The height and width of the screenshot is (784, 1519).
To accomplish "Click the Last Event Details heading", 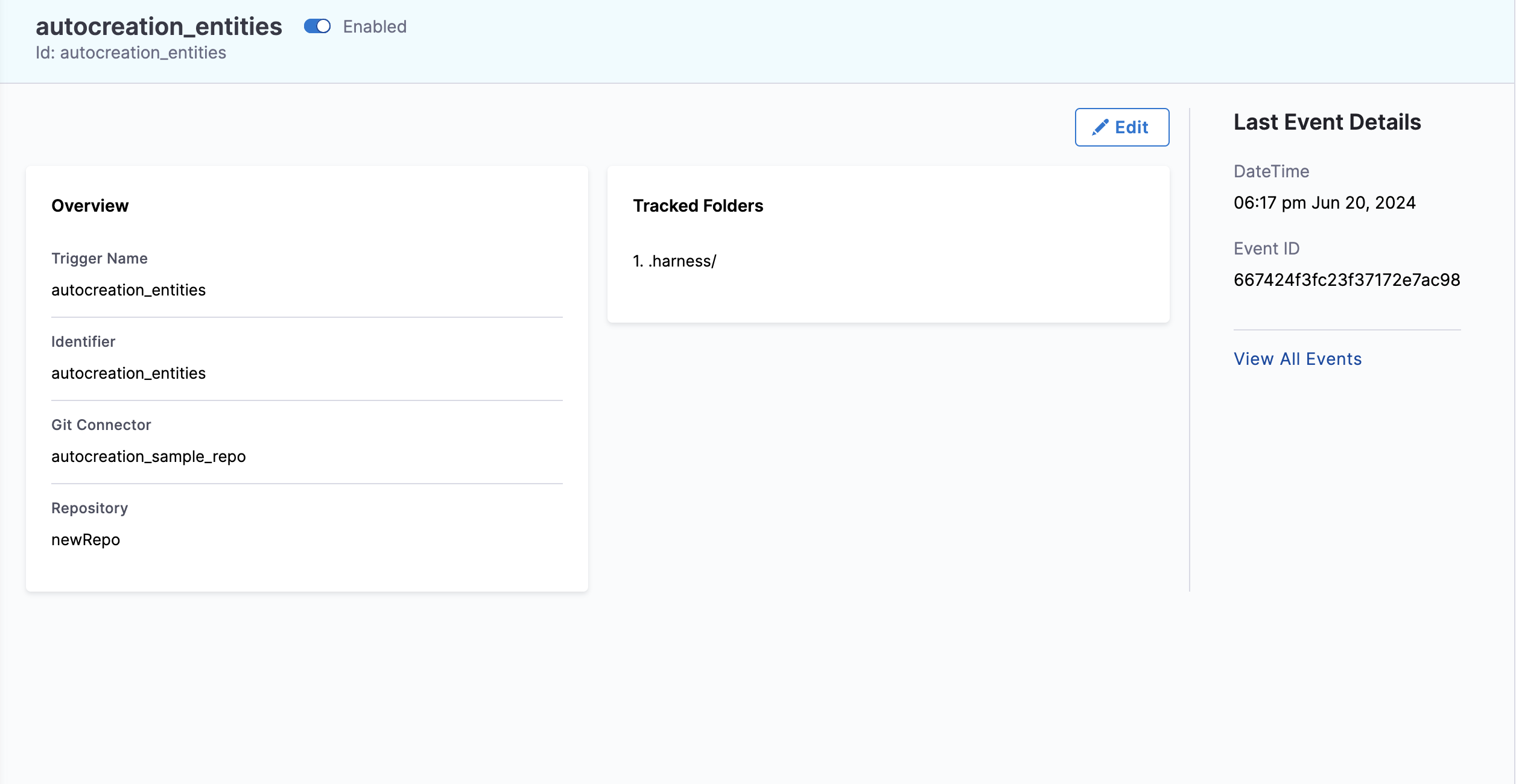I will tap(1327, 122).
